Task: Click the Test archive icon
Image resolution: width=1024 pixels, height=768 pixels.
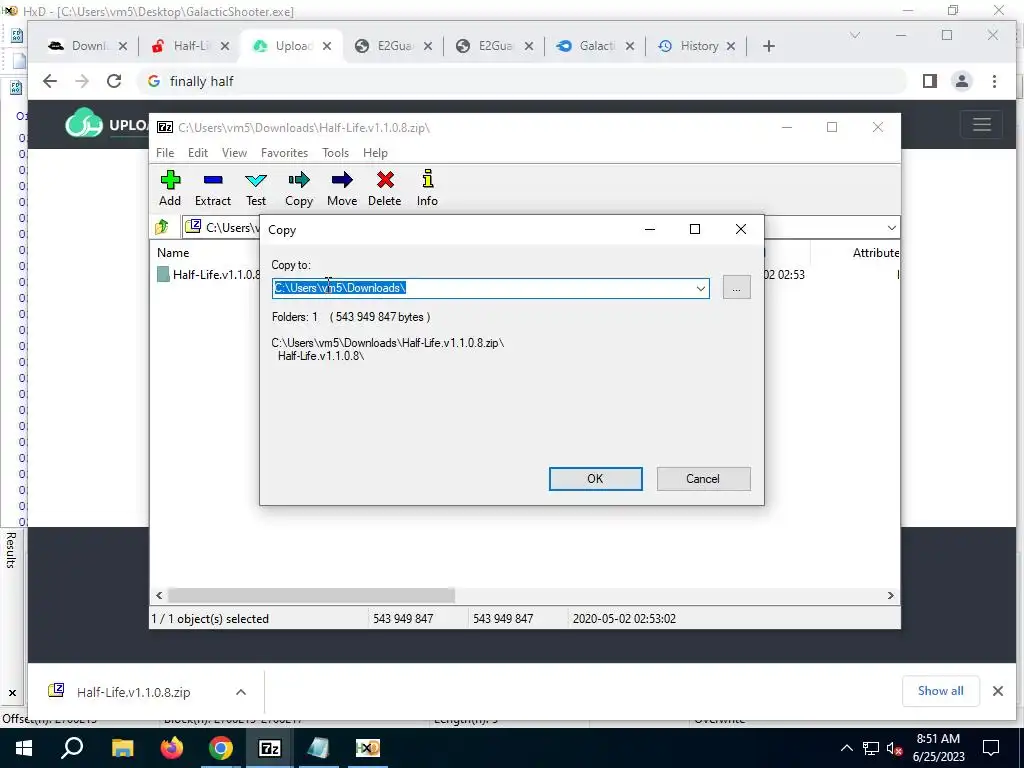Action: [x=256, y=188]
